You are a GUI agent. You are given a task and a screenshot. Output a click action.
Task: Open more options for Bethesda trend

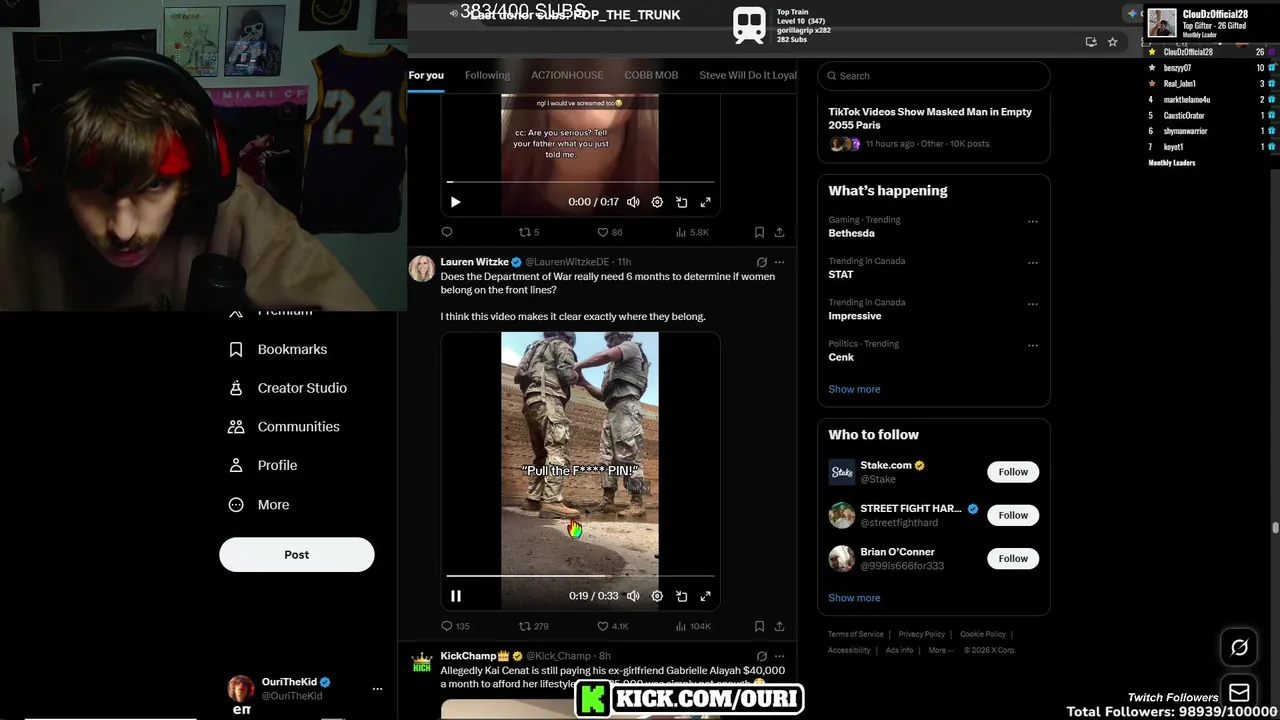coord(1033,221)
